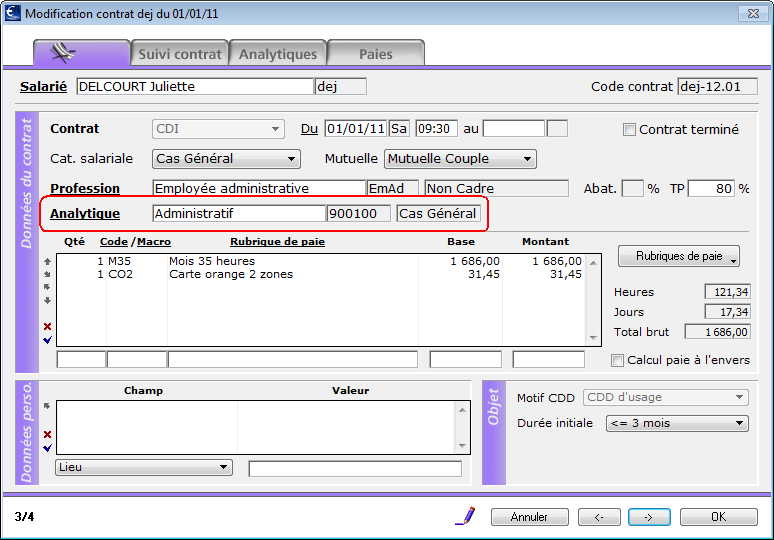774x540 pixels.
Task: Click the Jours field showing 17,34
Action: 728,312
